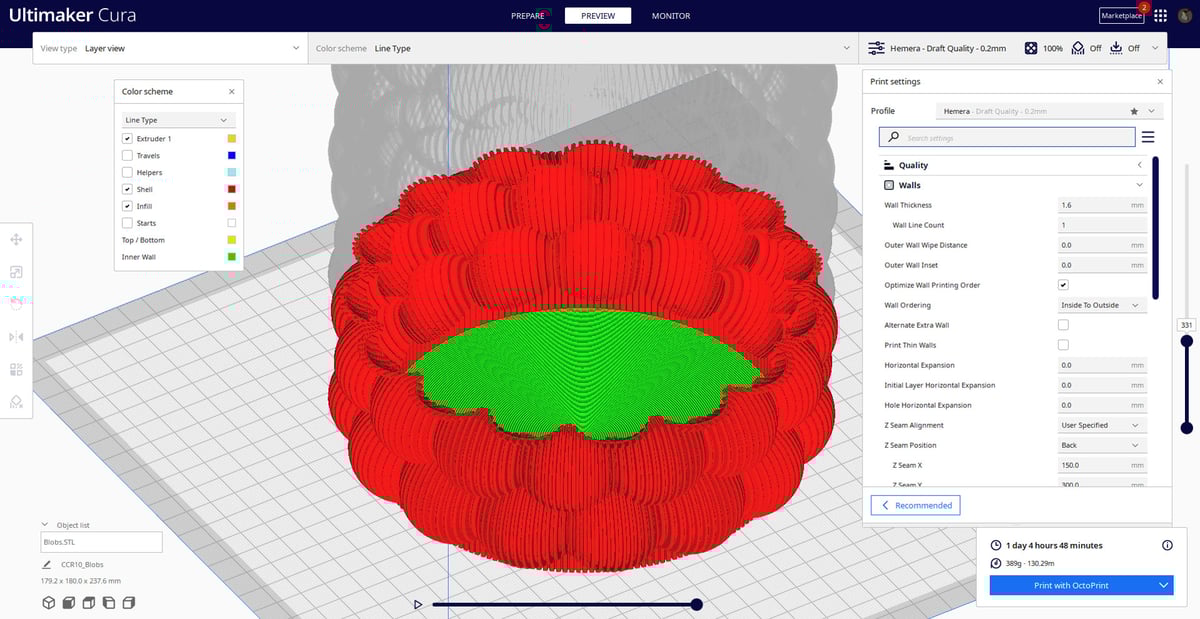Select the Scale tool in left toolbar
This screenshot has width=1200, height=619.
coord(16,272)
